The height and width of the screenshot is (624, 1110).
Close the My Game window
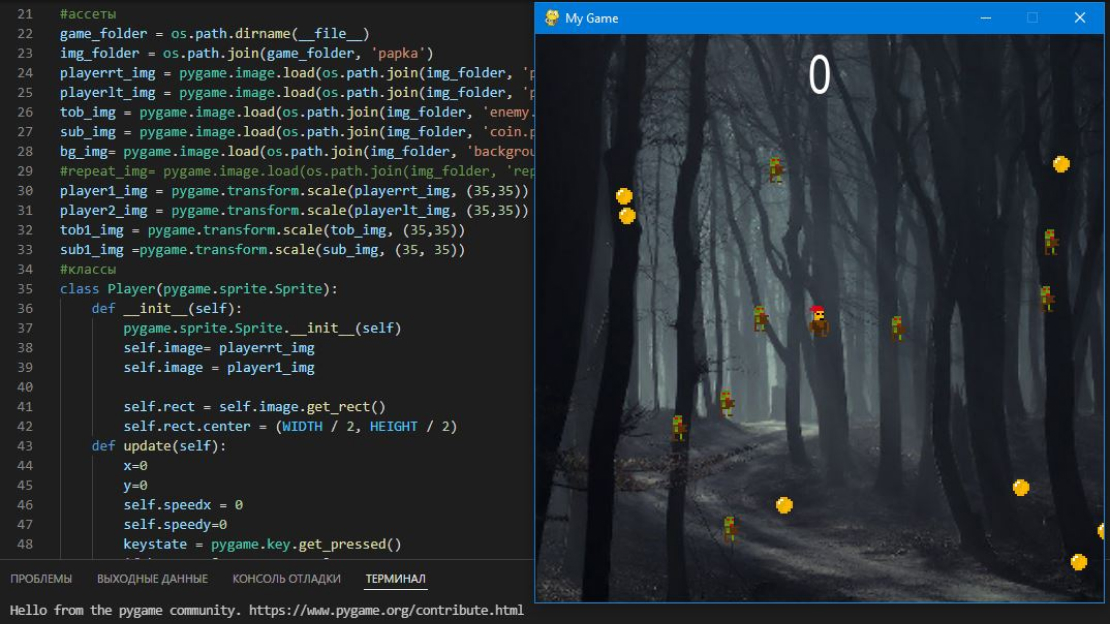tap(1079, 18)
